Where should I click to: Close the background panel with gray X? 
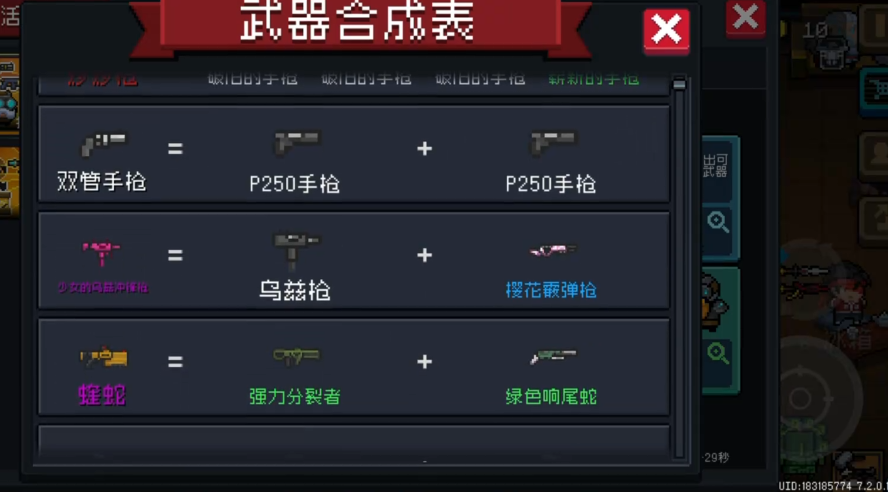(745, 17)
